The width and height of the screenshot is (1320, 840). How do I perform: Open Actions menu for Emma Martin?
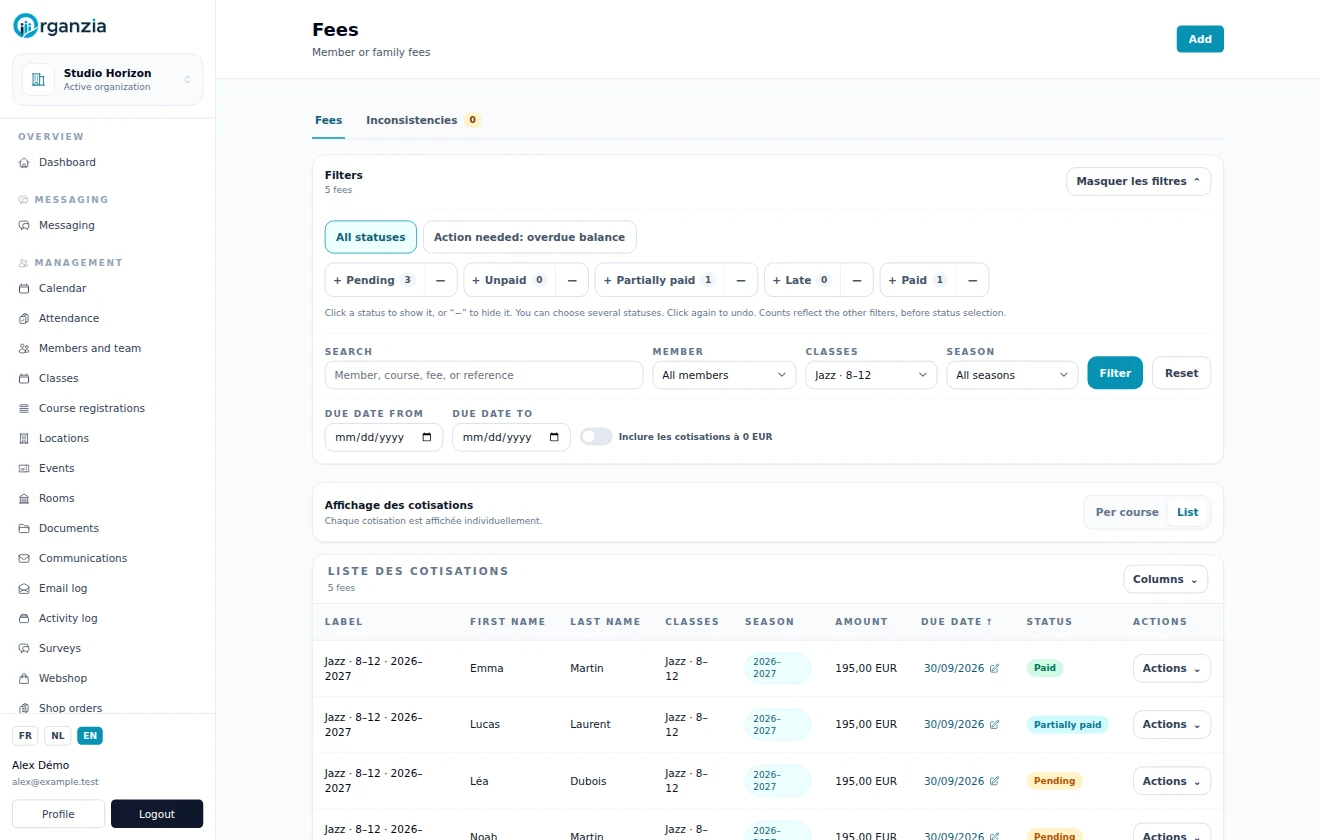[x=1171, y=668]
